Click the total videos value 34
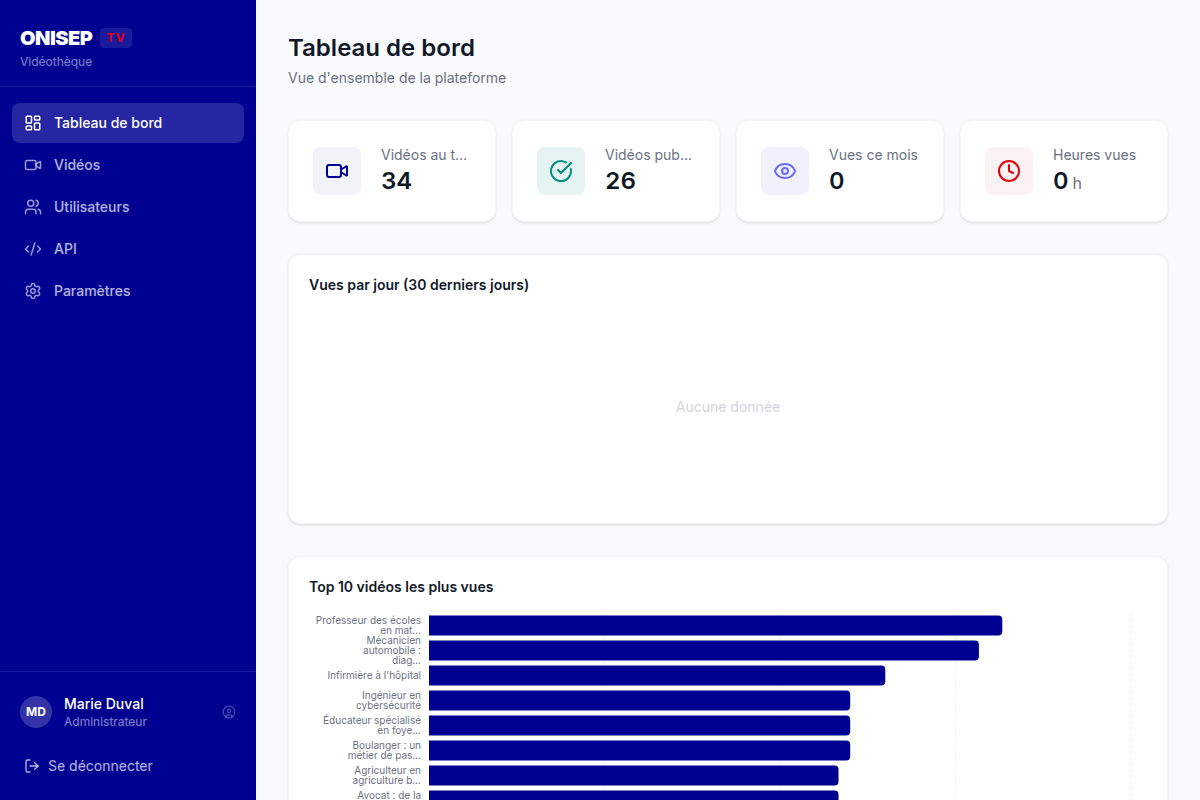 396,181
